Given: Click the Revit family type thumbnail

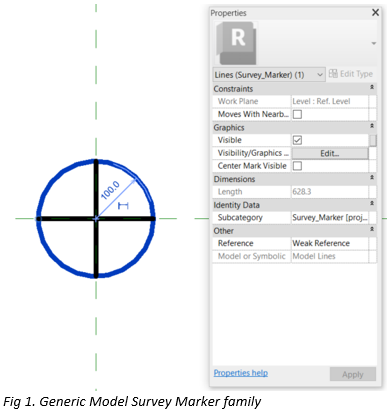Looking at the screenshot, I should (237, 43).
